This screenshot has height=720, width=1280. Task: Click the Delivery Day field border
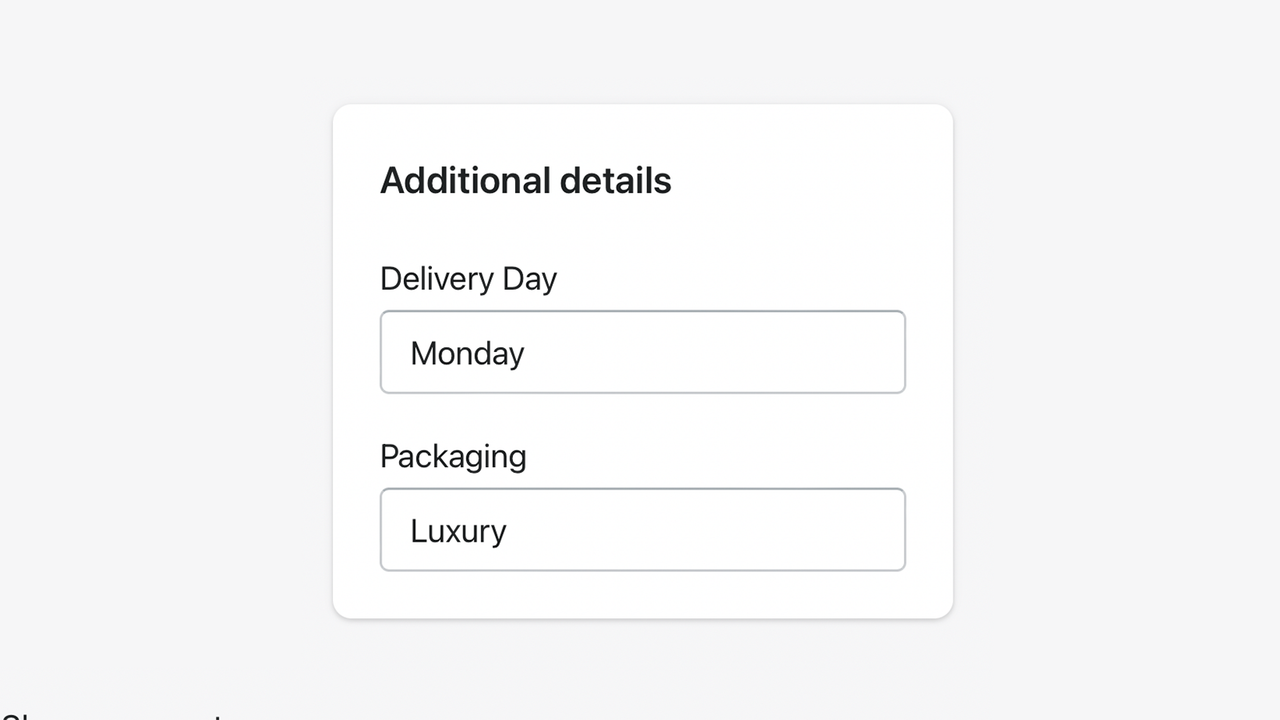click(x=643, y=310)
